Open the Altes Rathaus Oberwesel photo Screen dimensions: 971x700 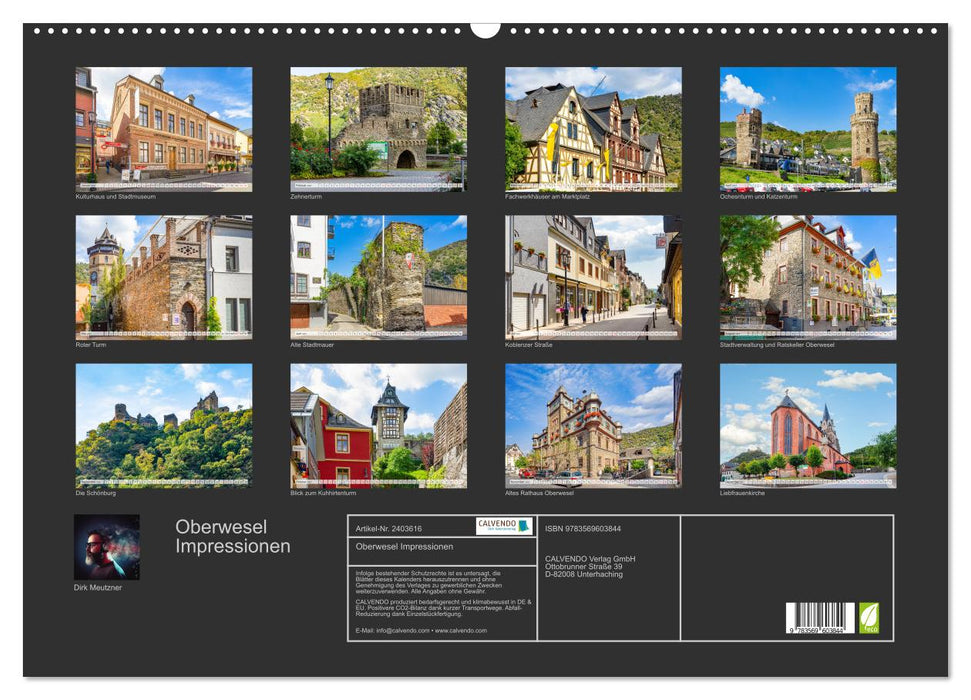click(593, 426)
